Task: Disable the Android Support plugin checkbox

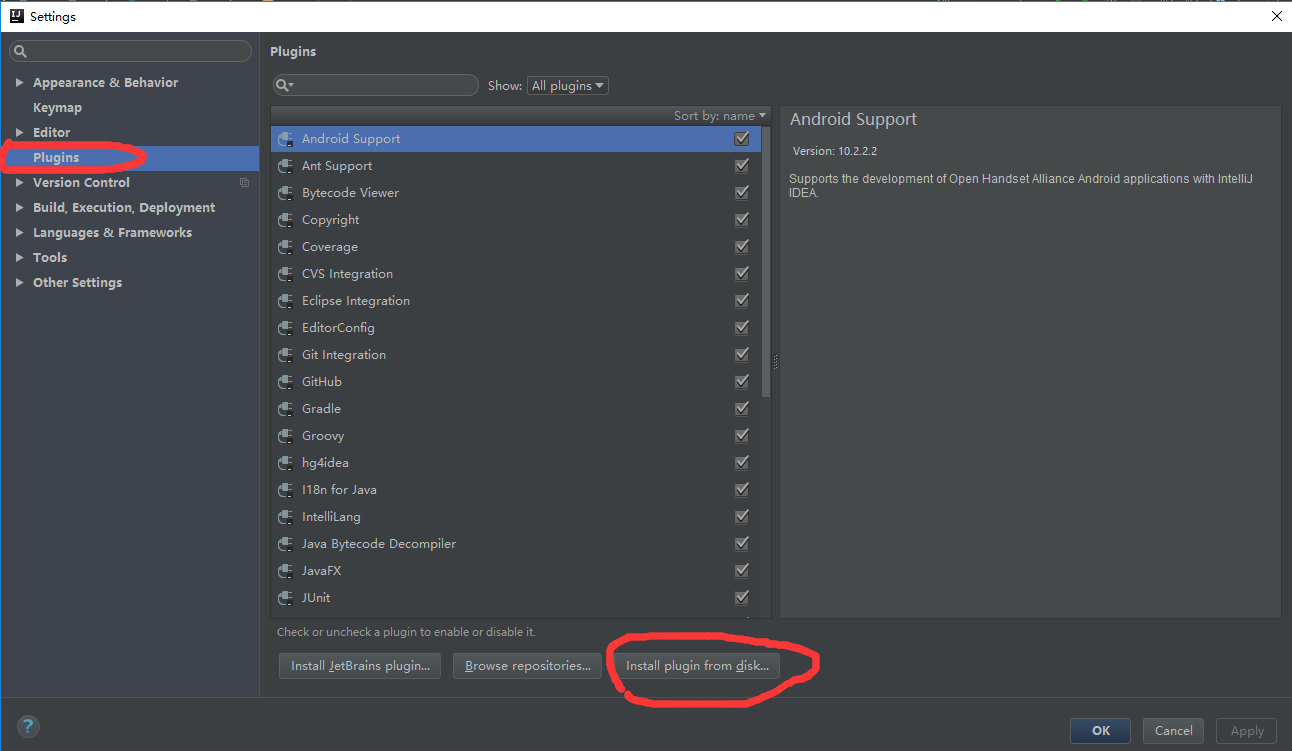Action: click(742, 139)
